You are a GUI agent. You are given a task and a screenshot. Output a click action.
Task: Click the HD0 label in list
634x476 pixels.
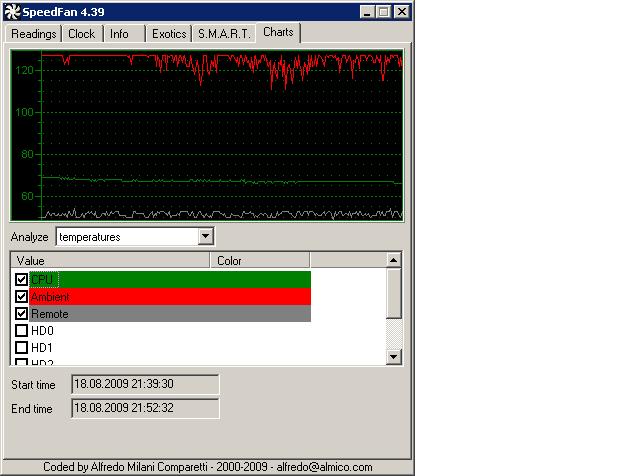(x=42, y=331)
